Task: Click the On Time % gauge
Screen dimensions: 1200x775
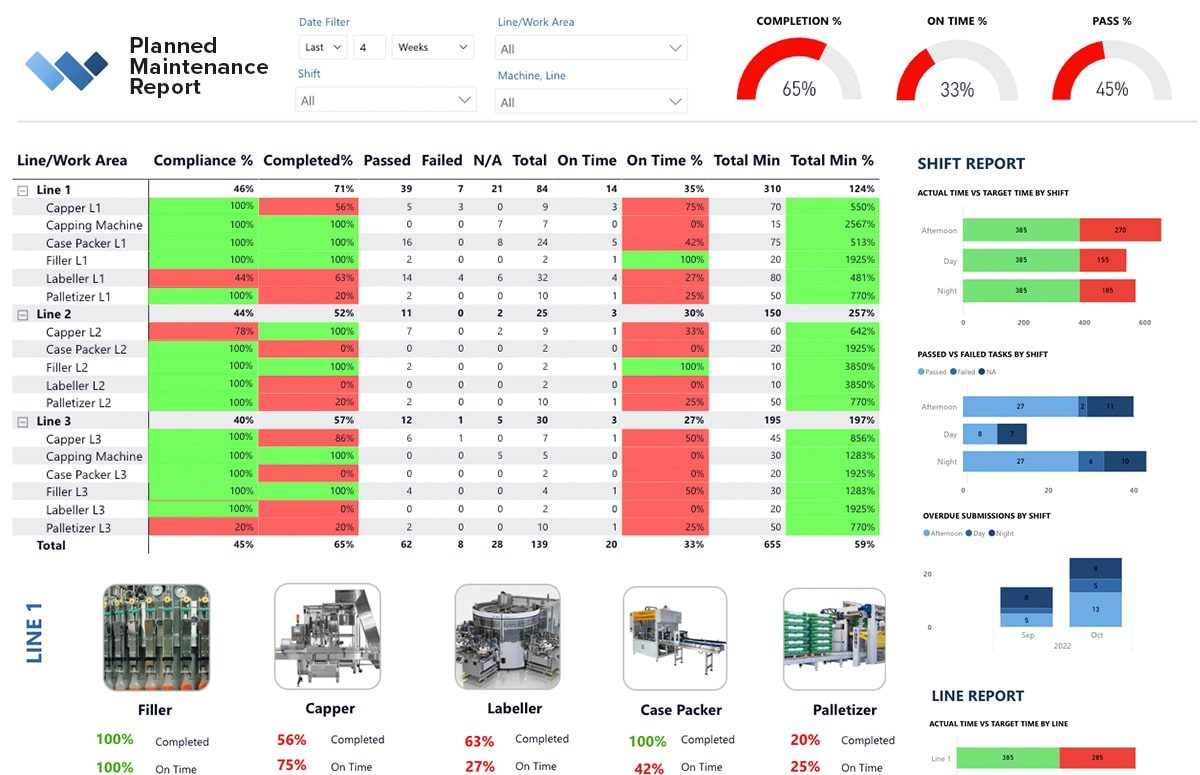Action: point(957,68)
